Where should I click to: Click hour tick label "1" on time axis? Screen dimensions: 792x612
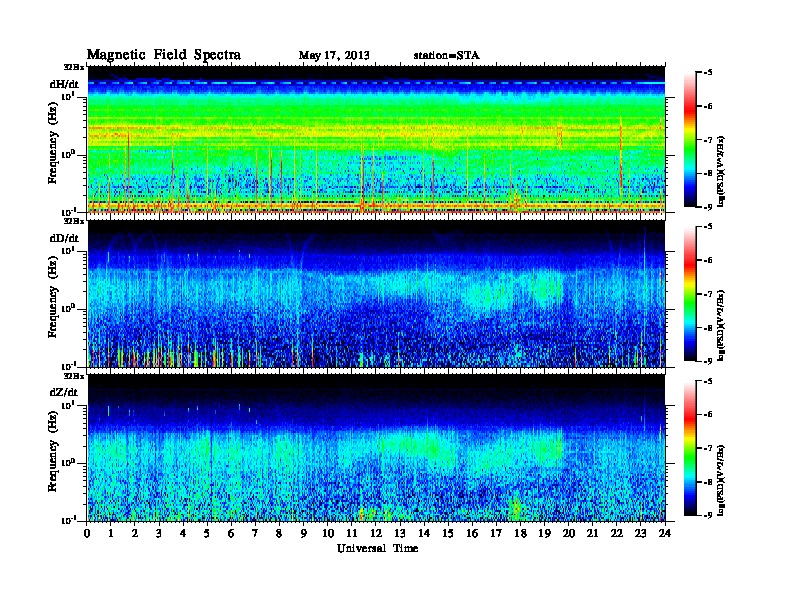pos(111,533)
